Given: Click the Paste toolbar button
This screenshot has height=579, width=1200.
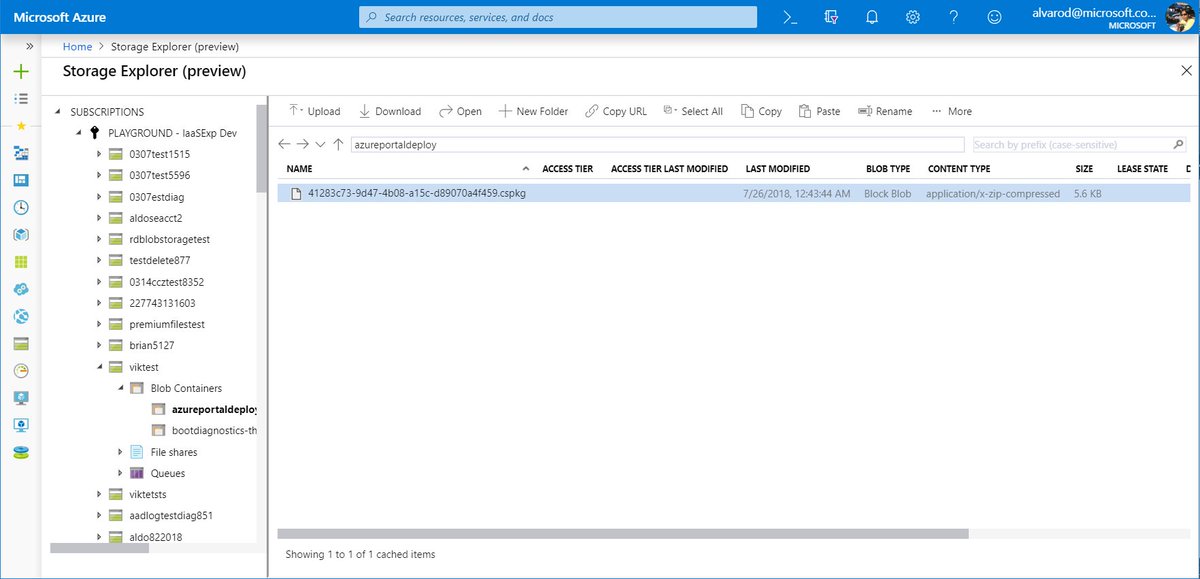Looking at the screenshot, I should [x=819, y=111].
